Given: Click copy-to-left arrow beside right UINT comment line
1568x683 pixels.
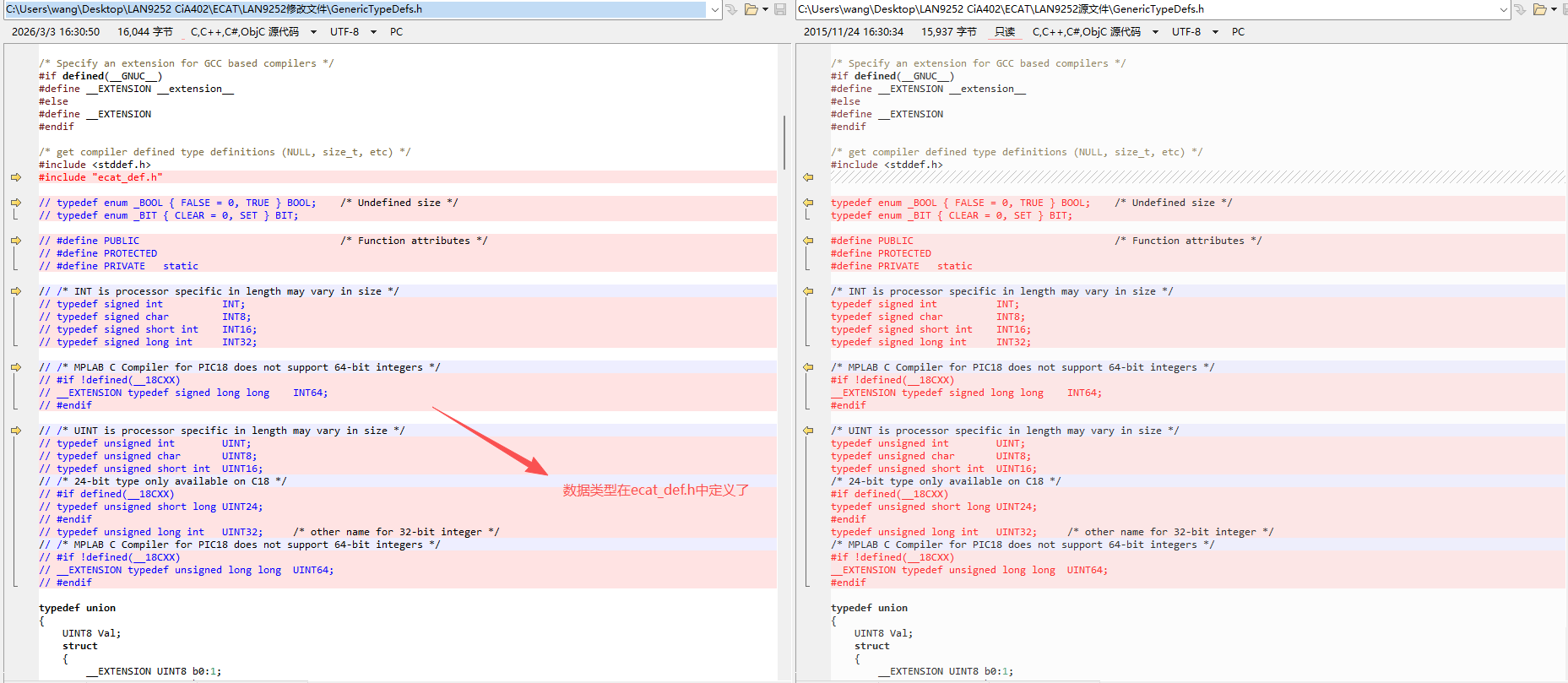Looking at the screenshot, I should click(808, 431).
